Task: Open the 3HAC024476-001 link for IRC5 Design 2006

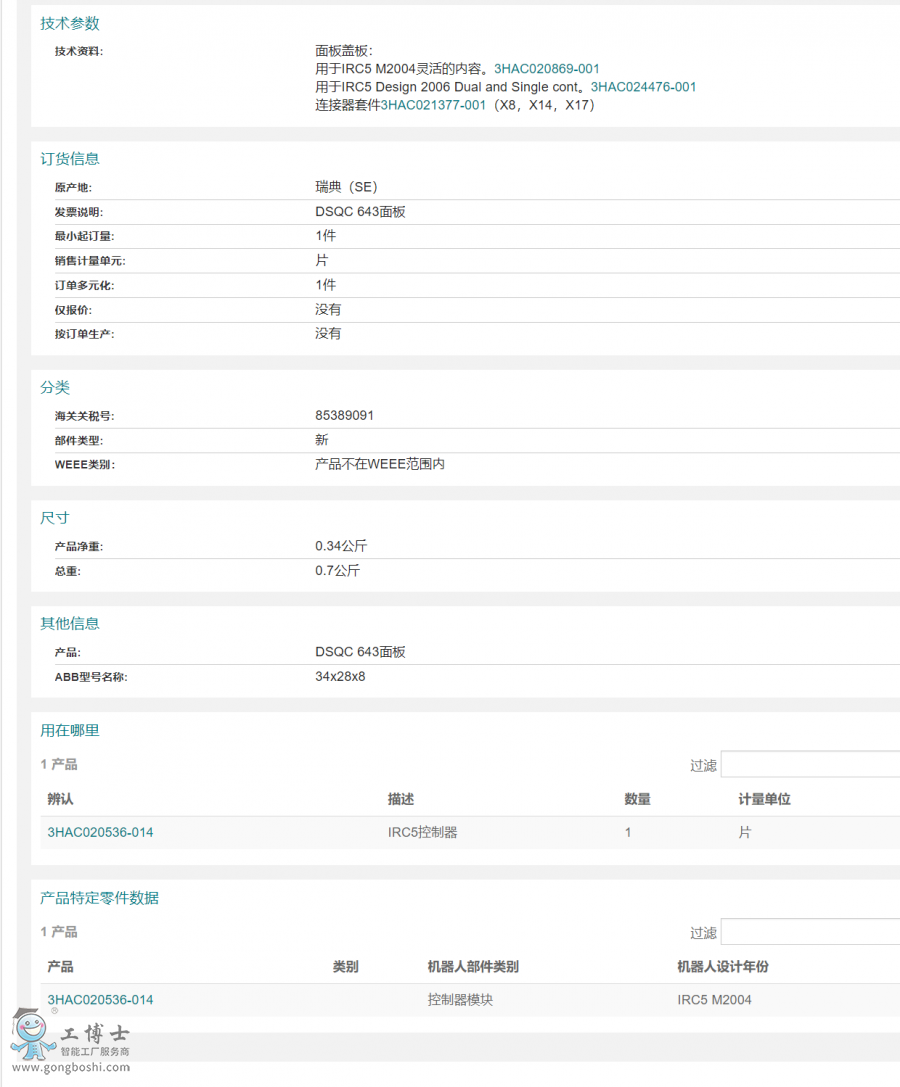Action: 643,87
